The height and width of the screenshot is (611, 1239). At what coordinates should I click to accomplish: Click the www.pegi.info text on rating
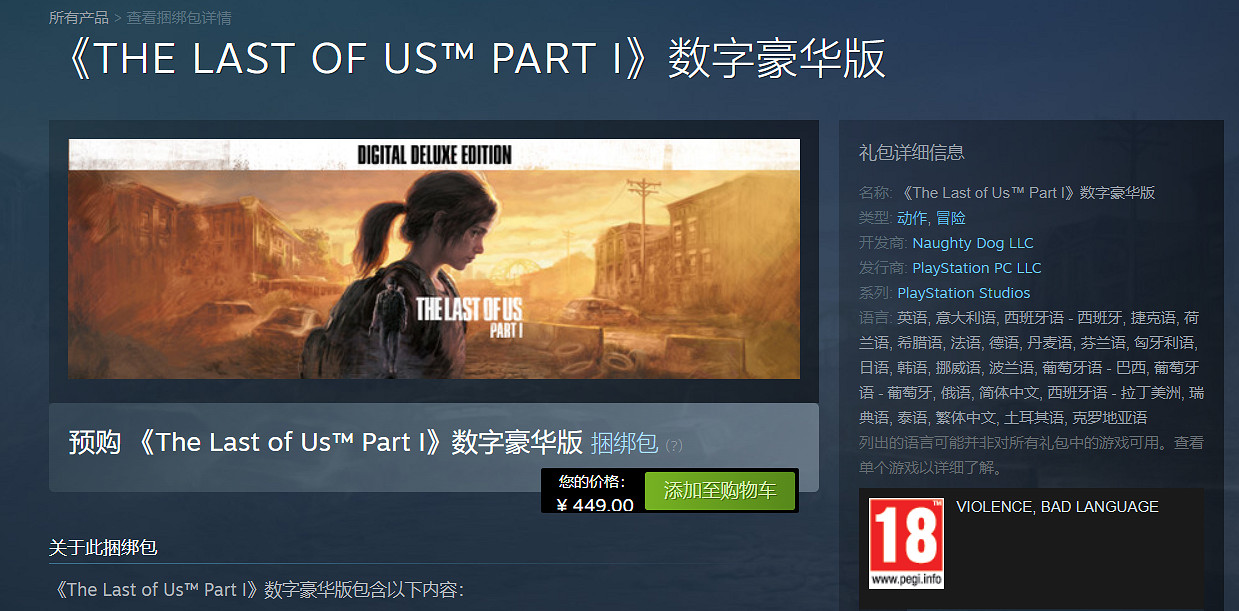[905, 579]
